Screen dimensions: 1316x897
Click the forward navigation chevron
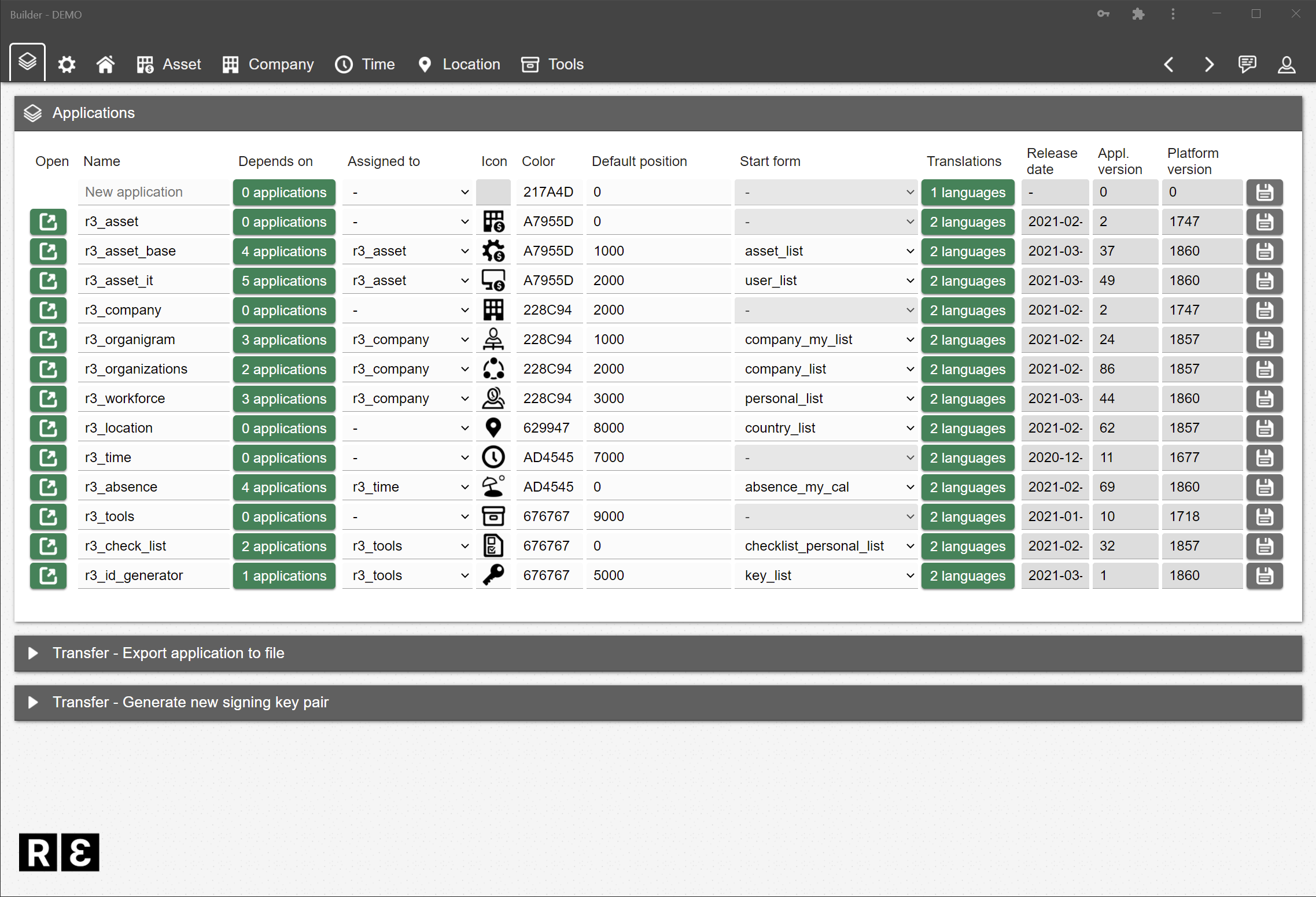tap(1209, 64)
